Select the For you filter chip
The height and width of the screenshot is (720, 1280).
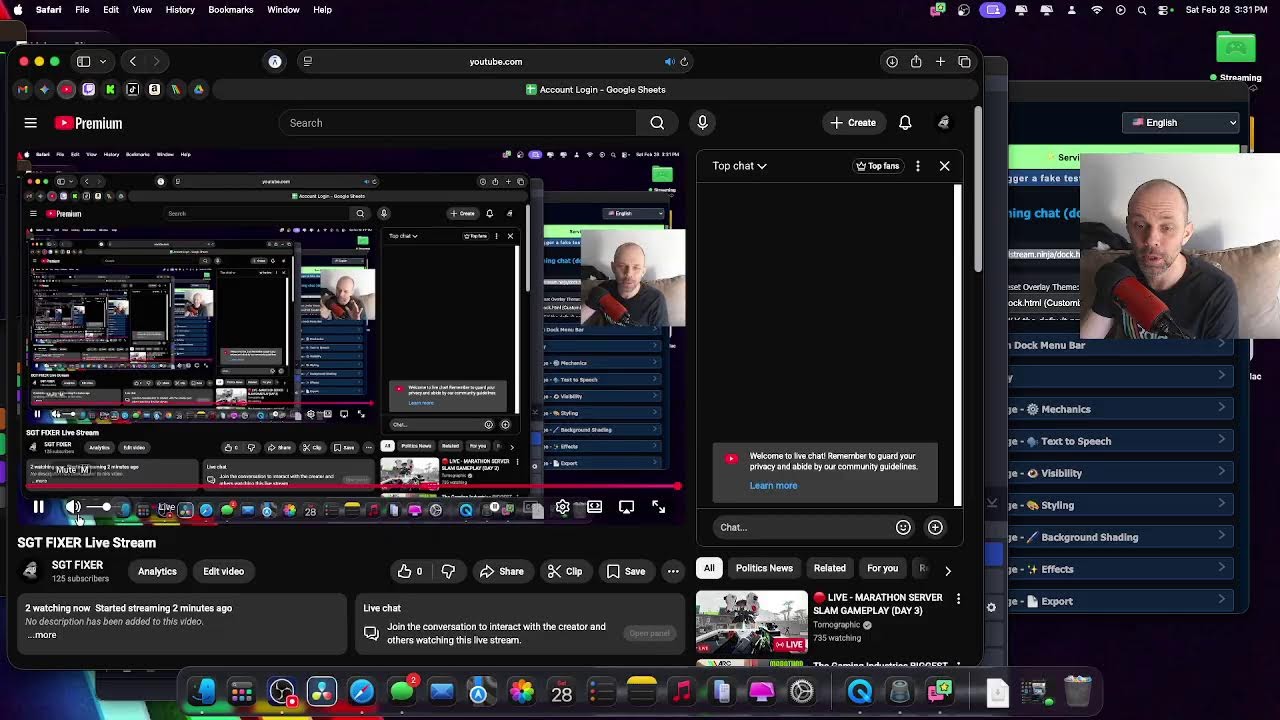[882, 568]
